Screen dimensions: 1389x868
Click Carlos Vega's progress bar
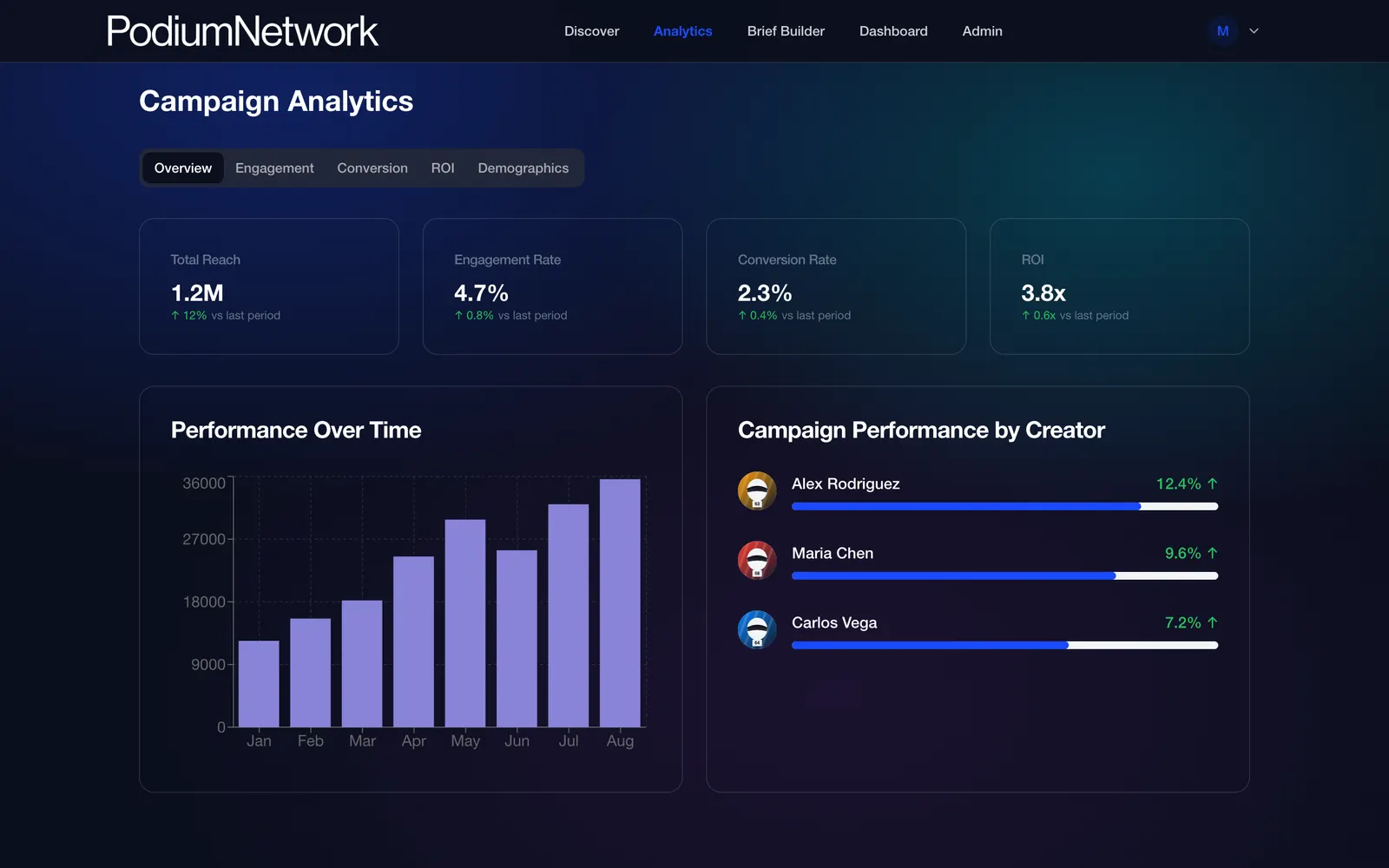click(1004, 645)
